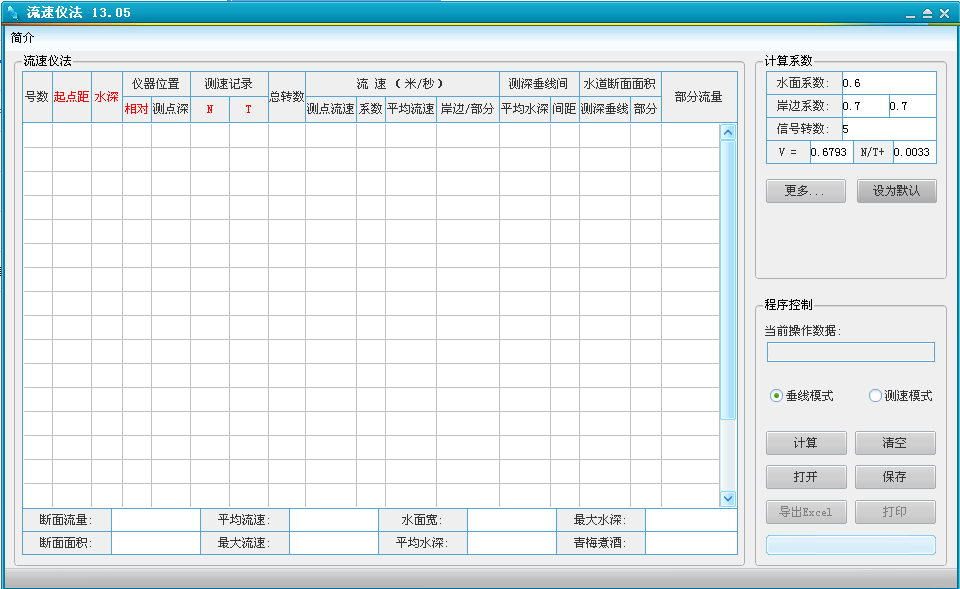Click the 测点流速 column header
This screenshot has width=960, height=589.
tap(331, 109)
